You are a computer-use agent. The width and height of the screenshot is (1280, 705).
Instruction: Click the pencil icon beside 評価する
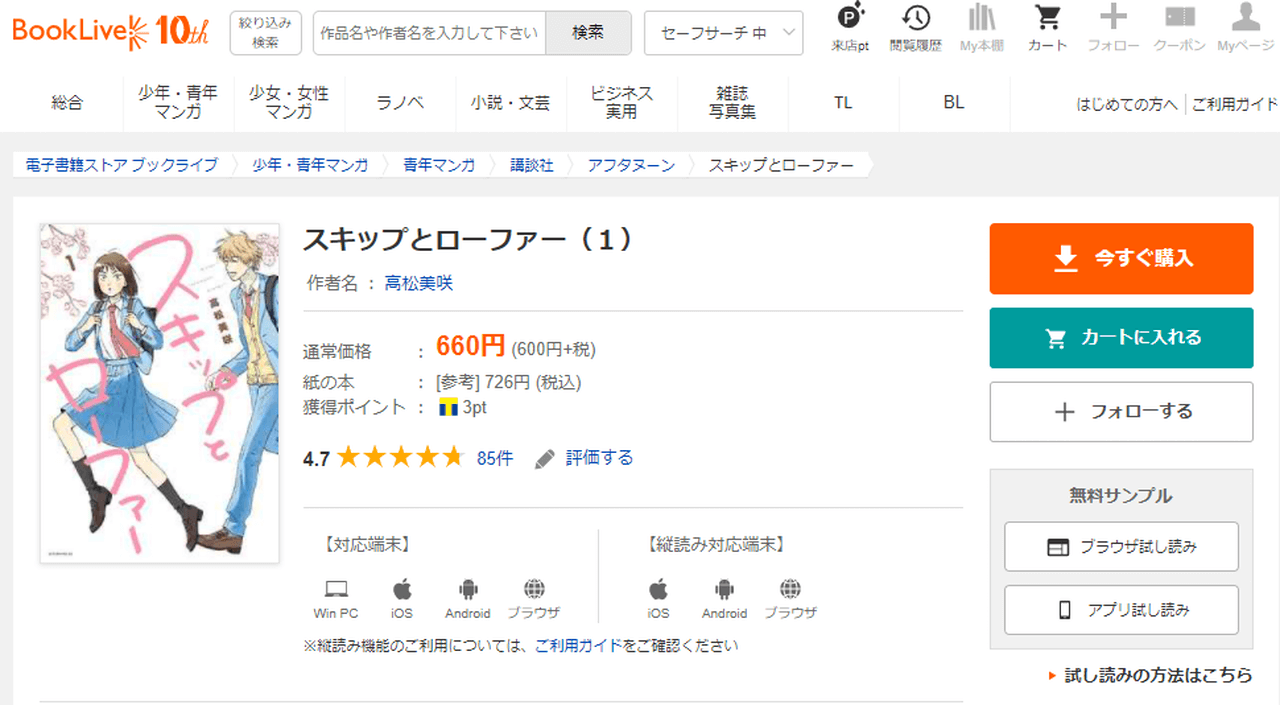[x=545, y=459]
